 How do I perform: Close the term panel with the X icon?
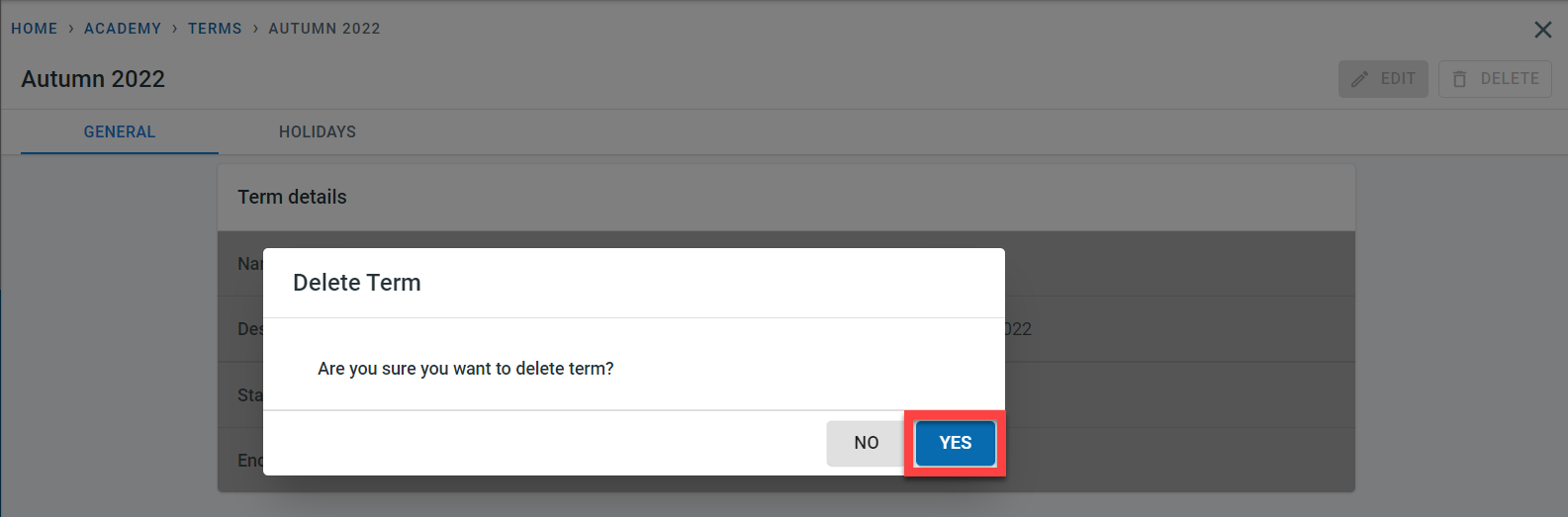point(1542,30)
